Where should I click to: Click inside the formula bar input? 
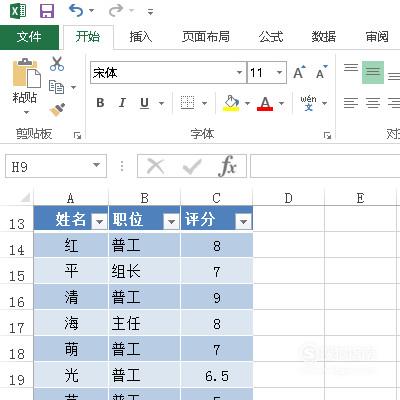[x=325, y=166]
